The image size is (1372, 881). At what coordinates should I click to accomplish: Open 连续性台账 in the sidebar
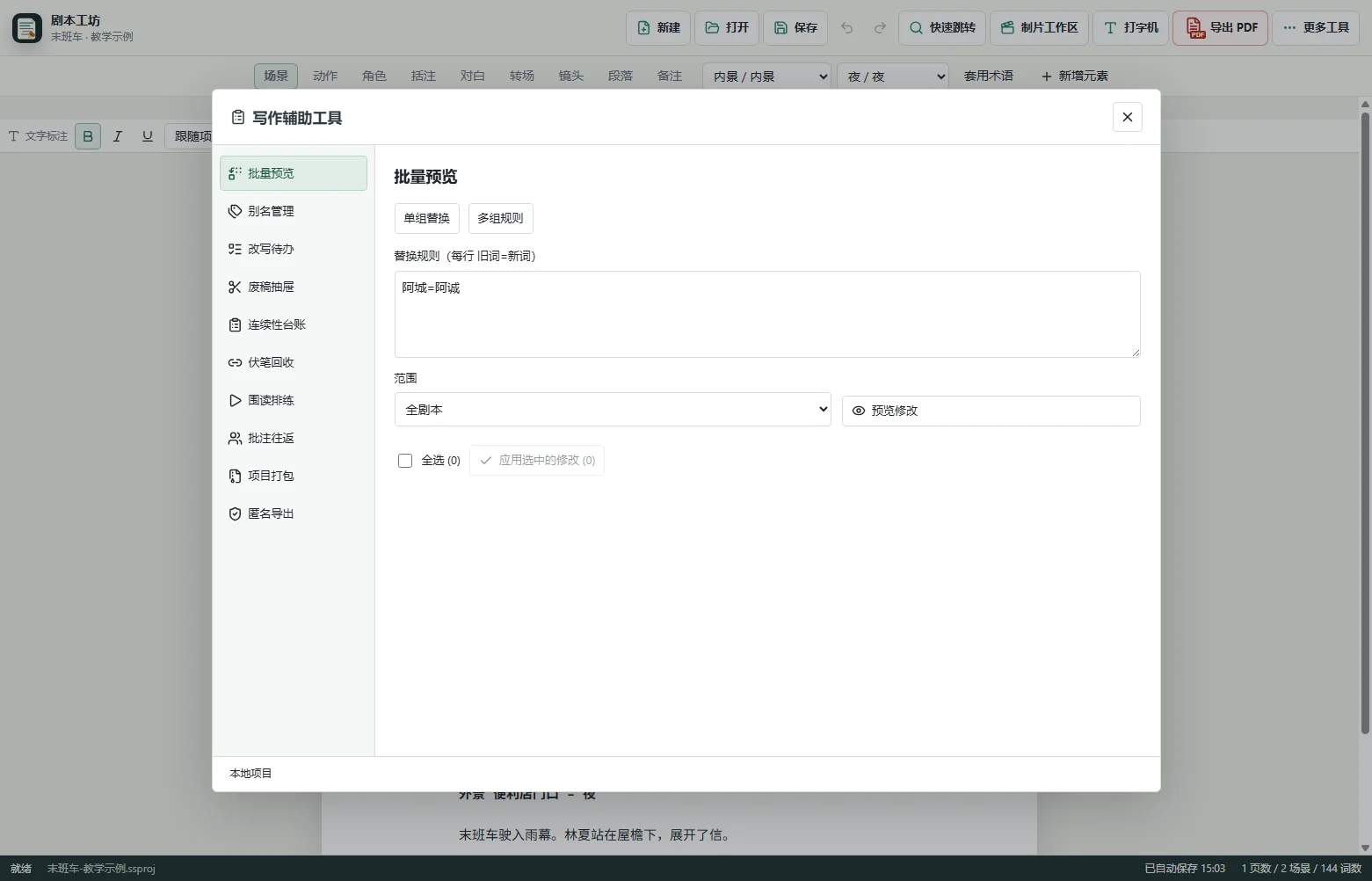point(294,324)
